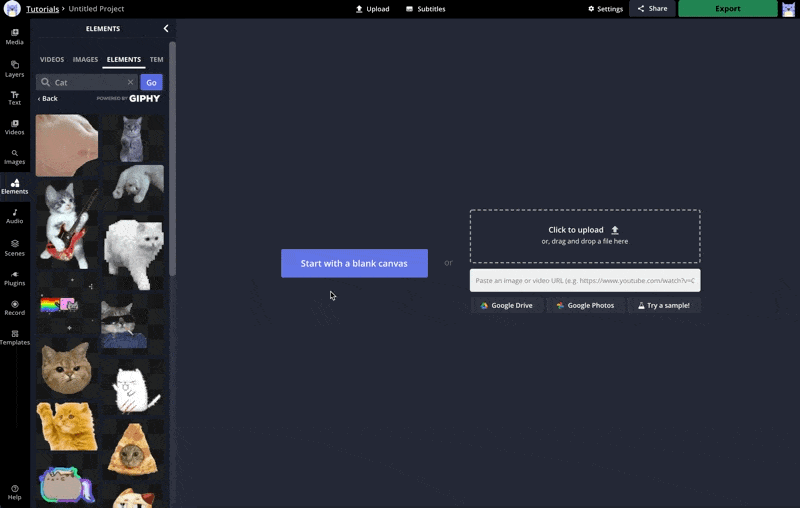Click the green Export button

click(x=727, y=9)
